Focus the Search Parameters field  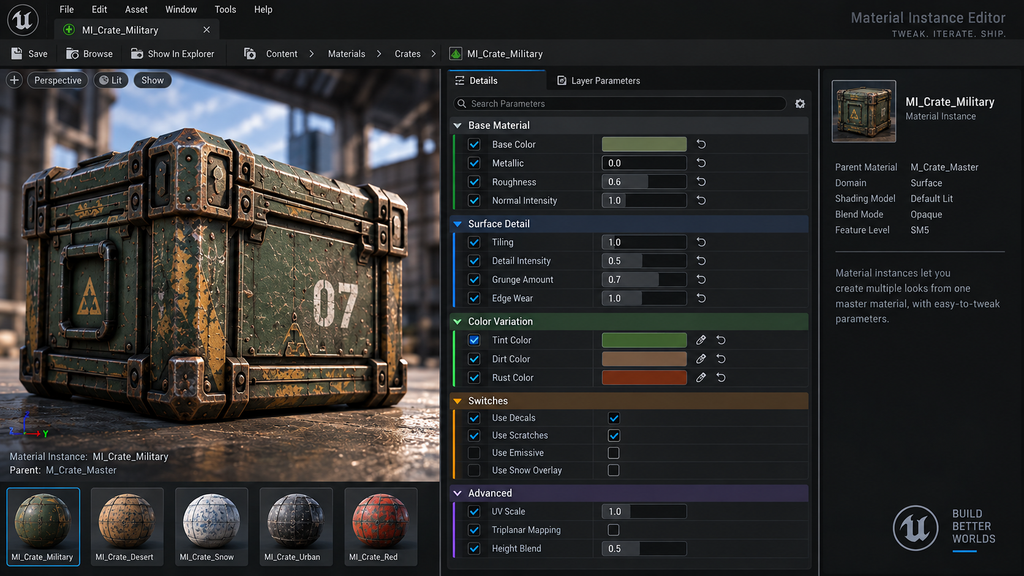[x=620, y=104]
